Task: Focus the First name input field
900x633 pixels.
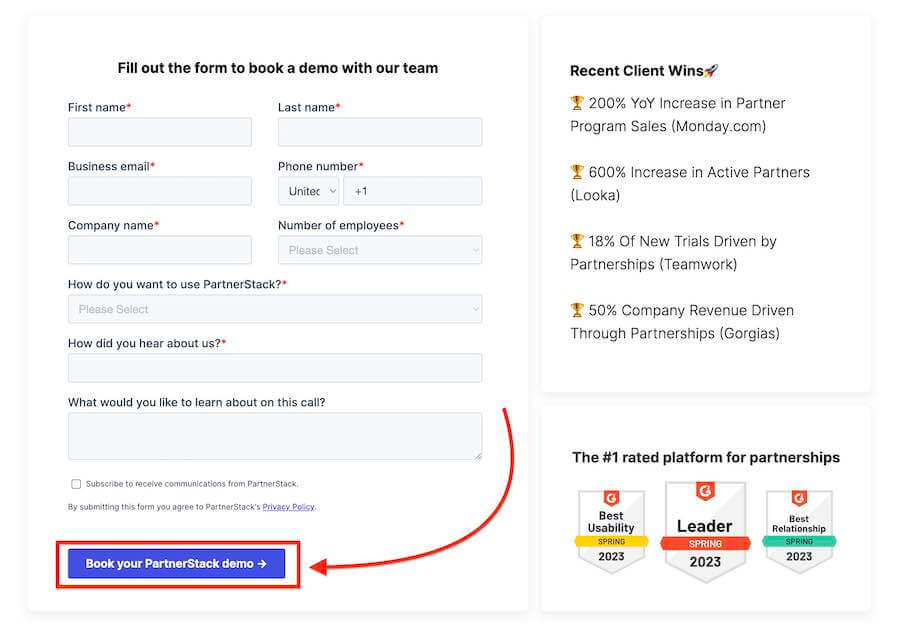Action: coord(160,132)
